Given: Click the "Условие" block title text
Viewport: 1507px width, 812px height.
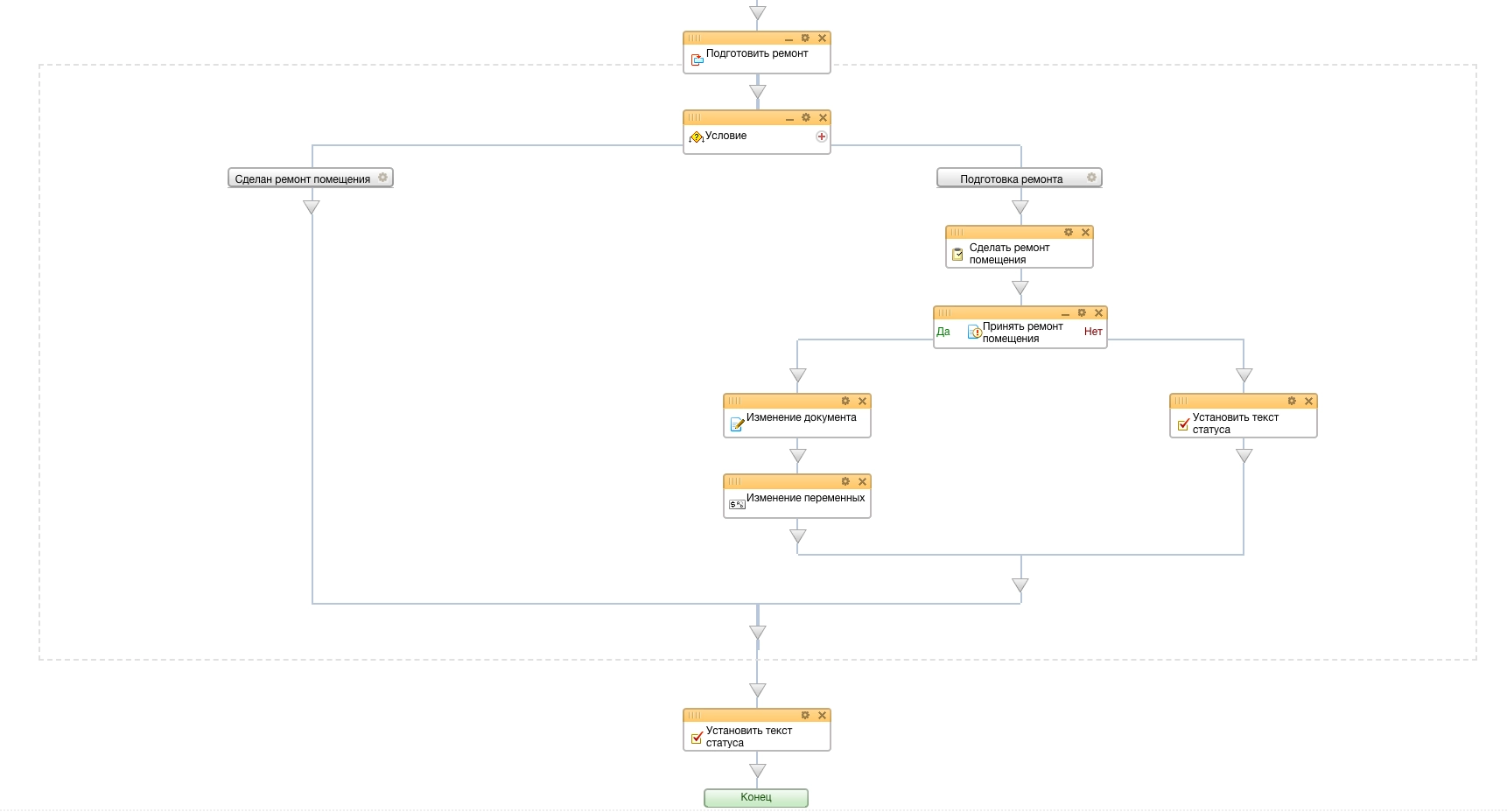Looking at the screenshot, I should click(725, 136).
